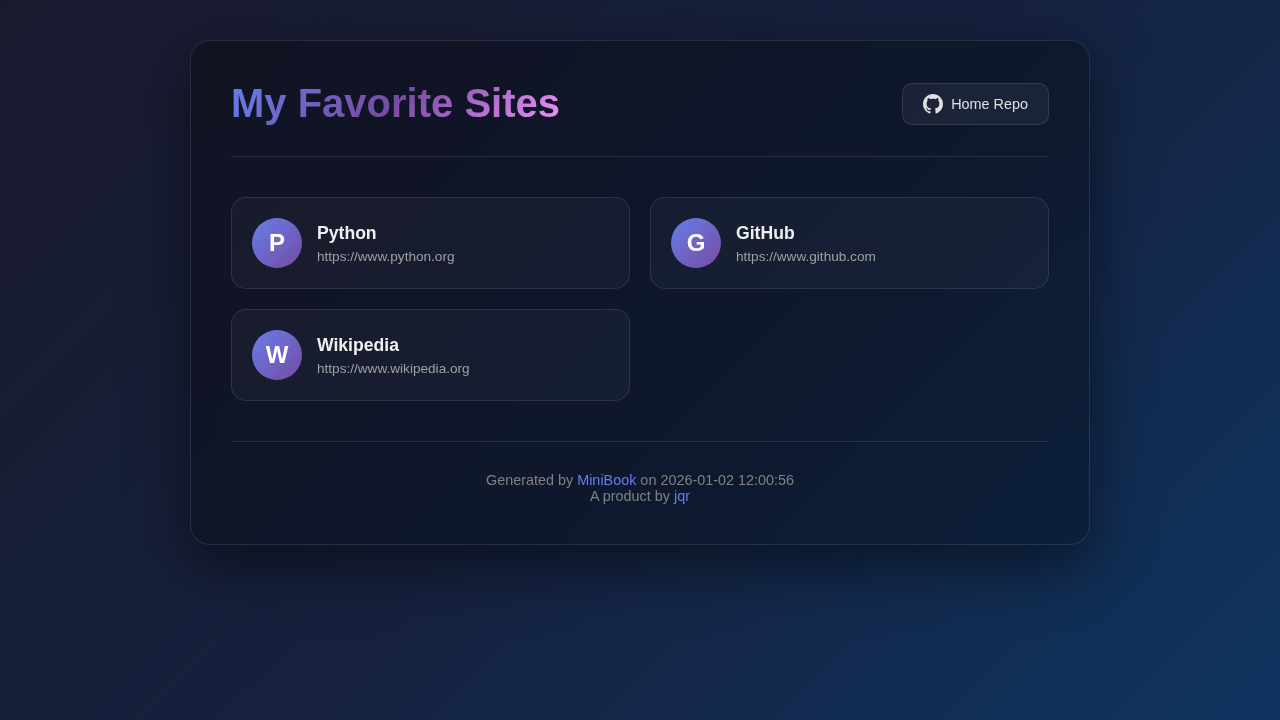Viewport: 1280px width, 720px height.
Task: Click the 'A product by' footer text
Action: [630, 496]
